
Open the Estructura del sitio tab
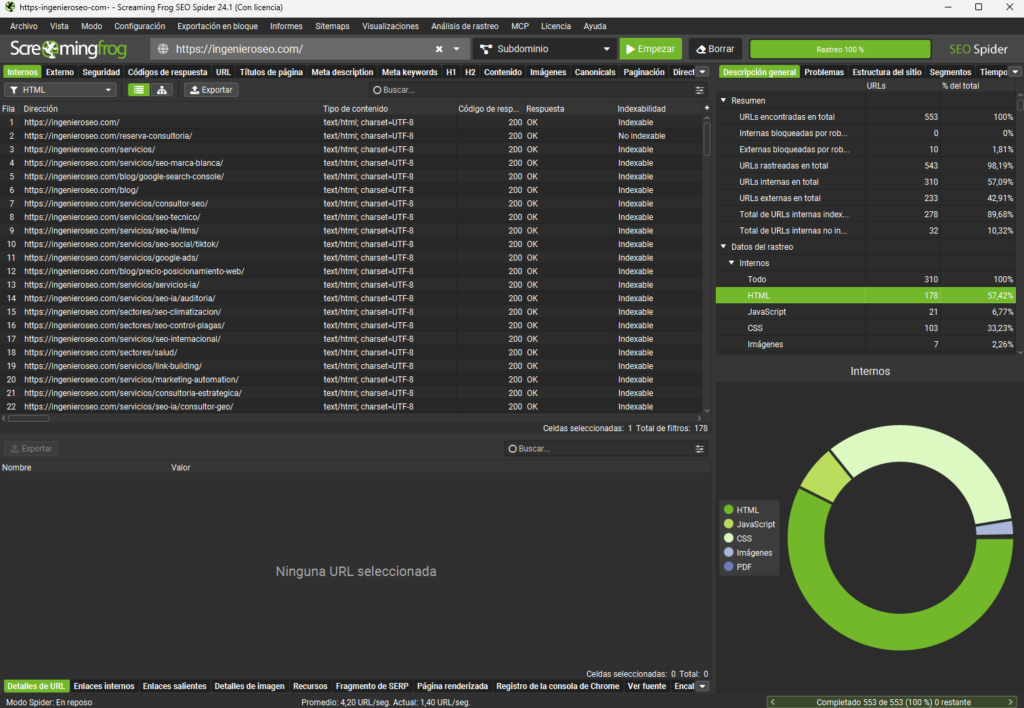(887, 72)
